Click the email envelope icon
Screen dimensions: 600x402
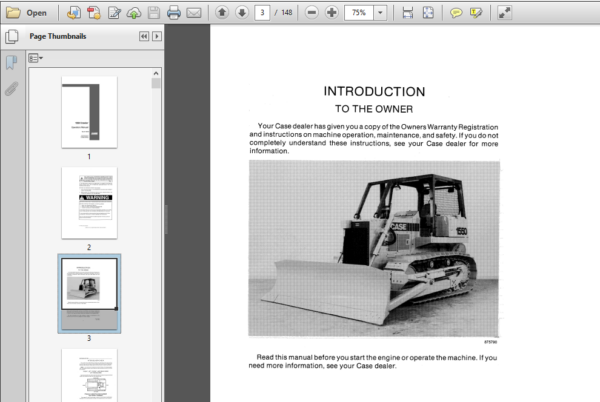tap(194, 13)
